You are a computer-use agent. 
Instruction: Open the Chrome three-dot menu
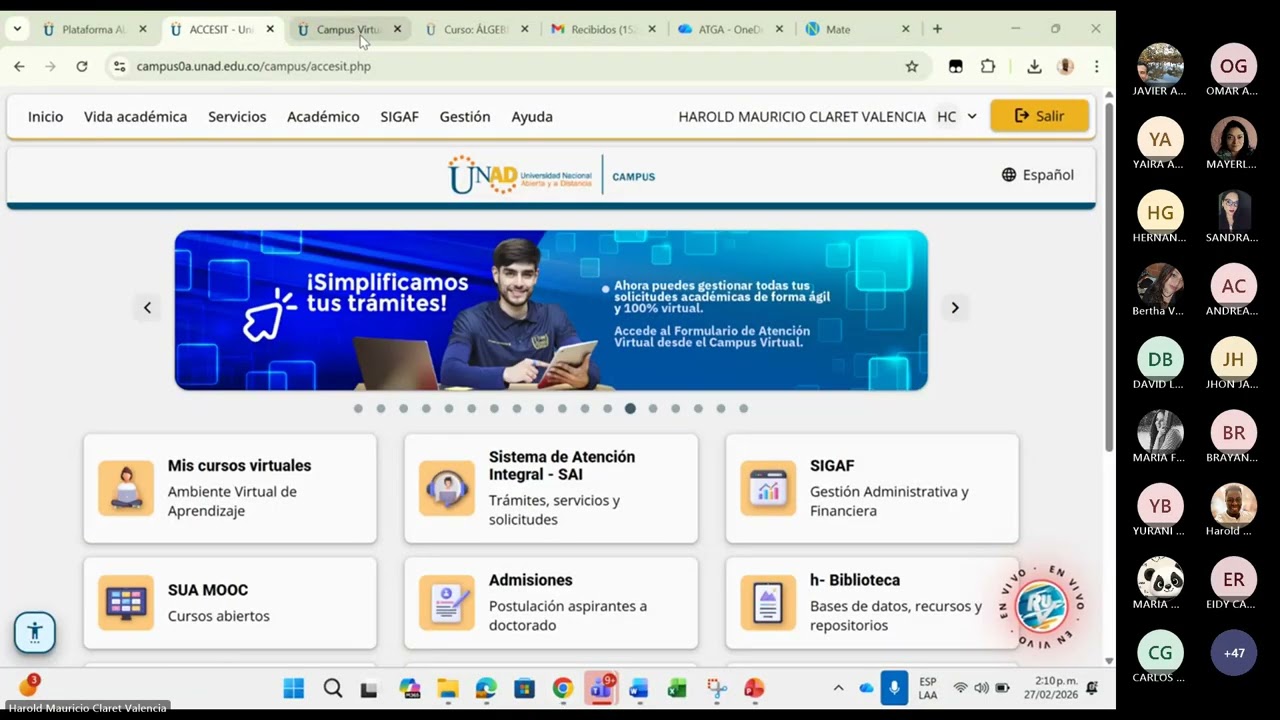point(1097,66)
